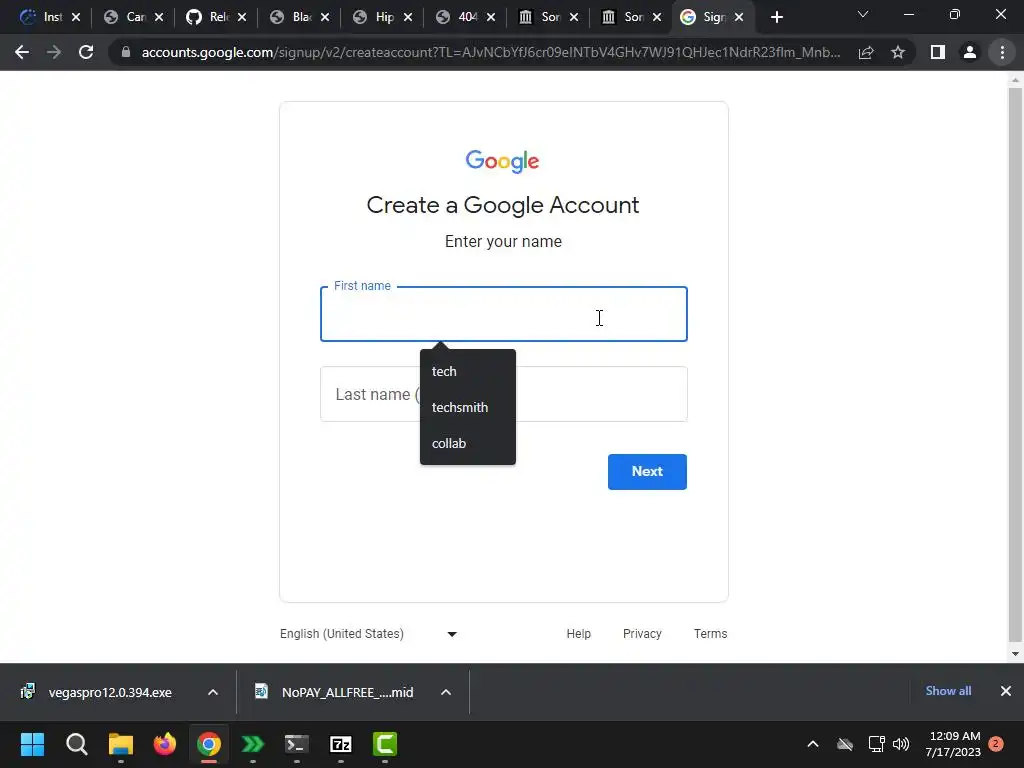Choose the tech autofill suggestion

[x=468, y=371]
